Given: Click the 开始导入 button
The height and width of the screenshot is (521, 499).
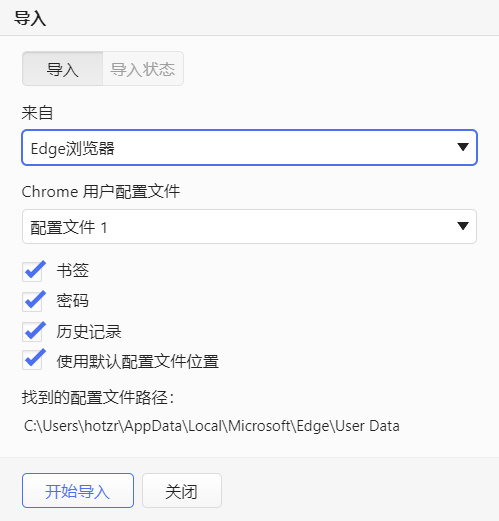Looking at the screenshot, I should click(78, 490).
